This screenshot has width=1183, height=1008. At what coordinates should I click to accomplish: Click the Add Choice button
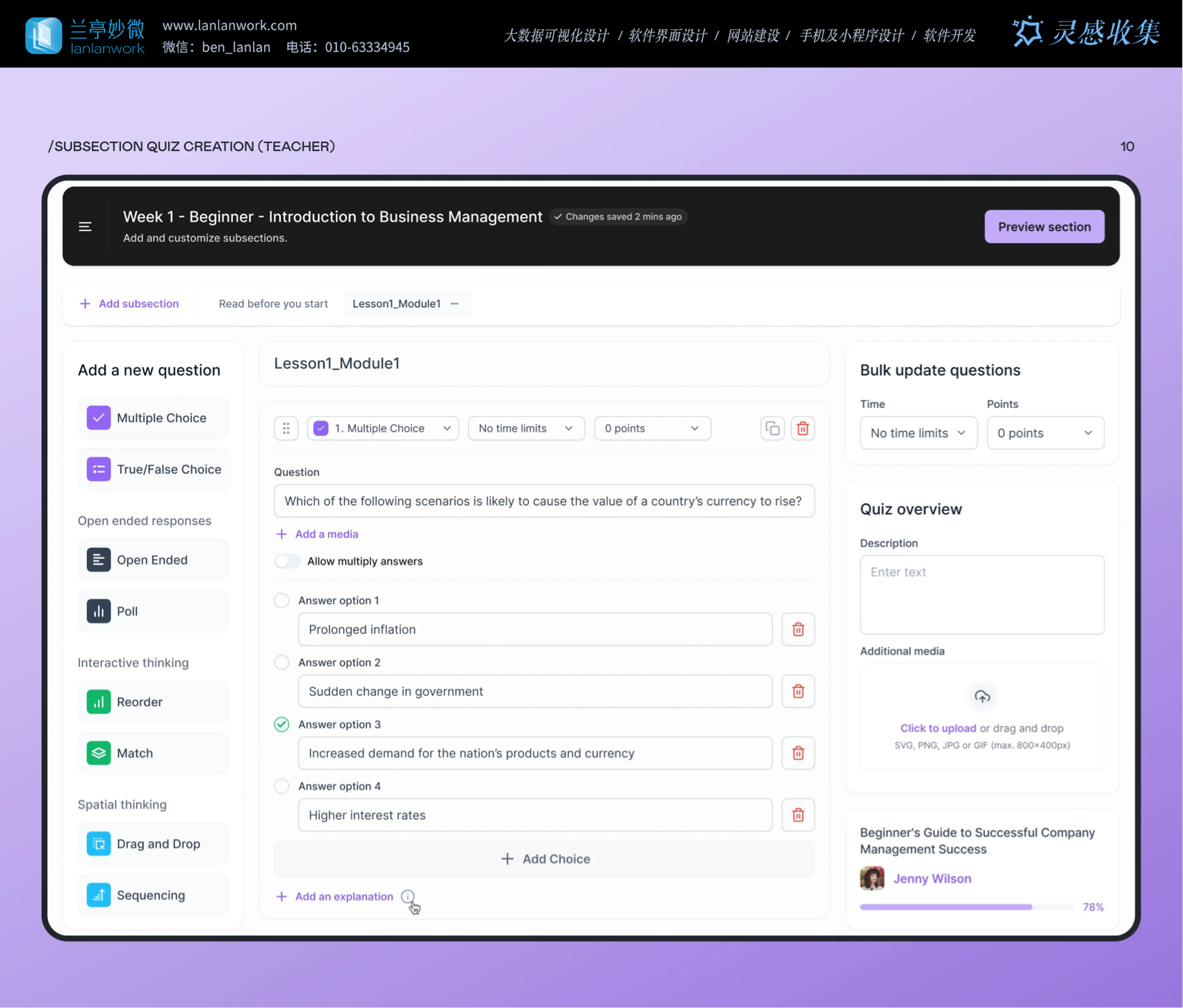click(x=544, y=859)
